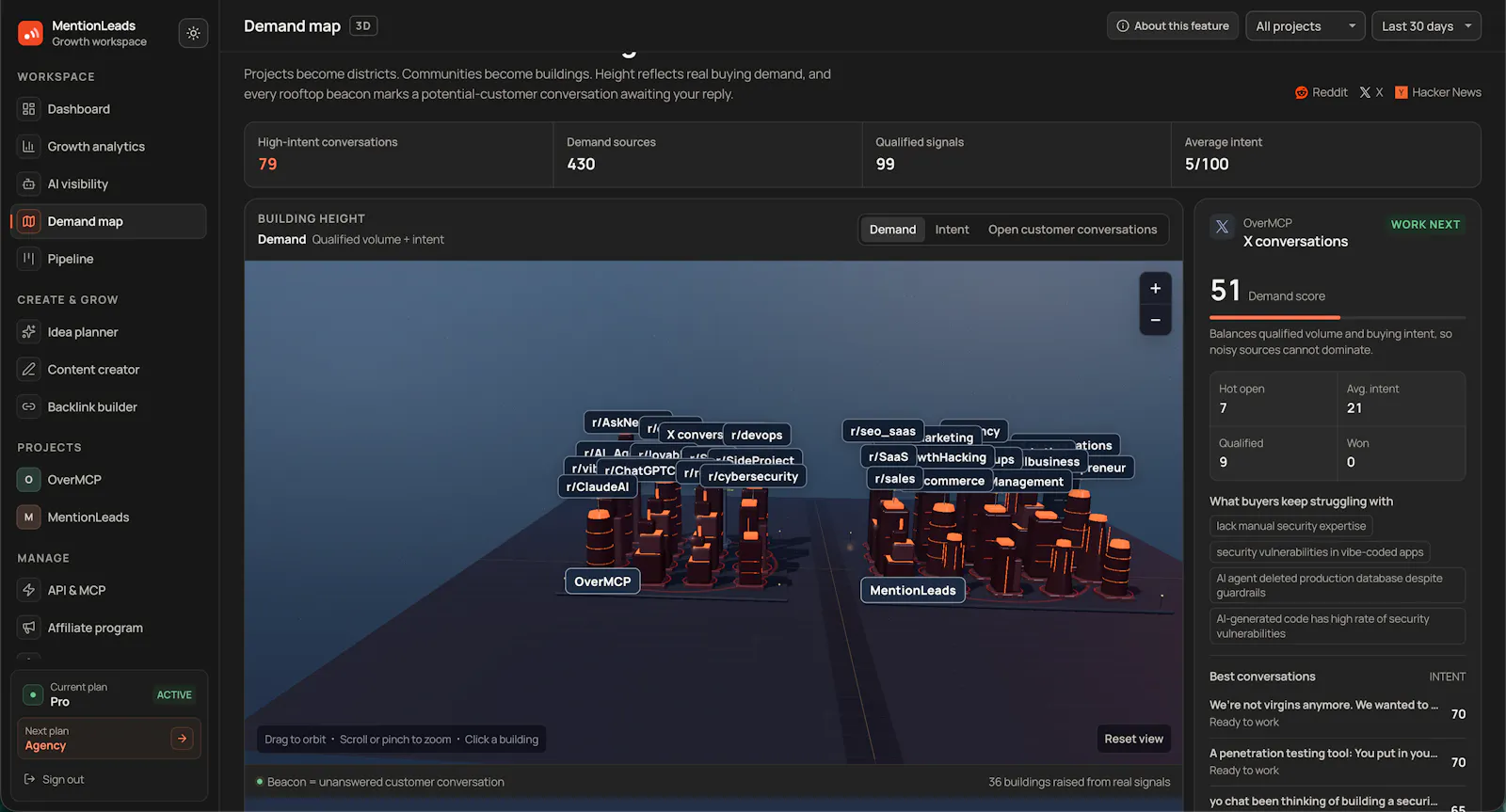Viewport: 1506px width, 812px height.
Task: Click the Avg. intent 21 stat
Action: point(1402,399)
